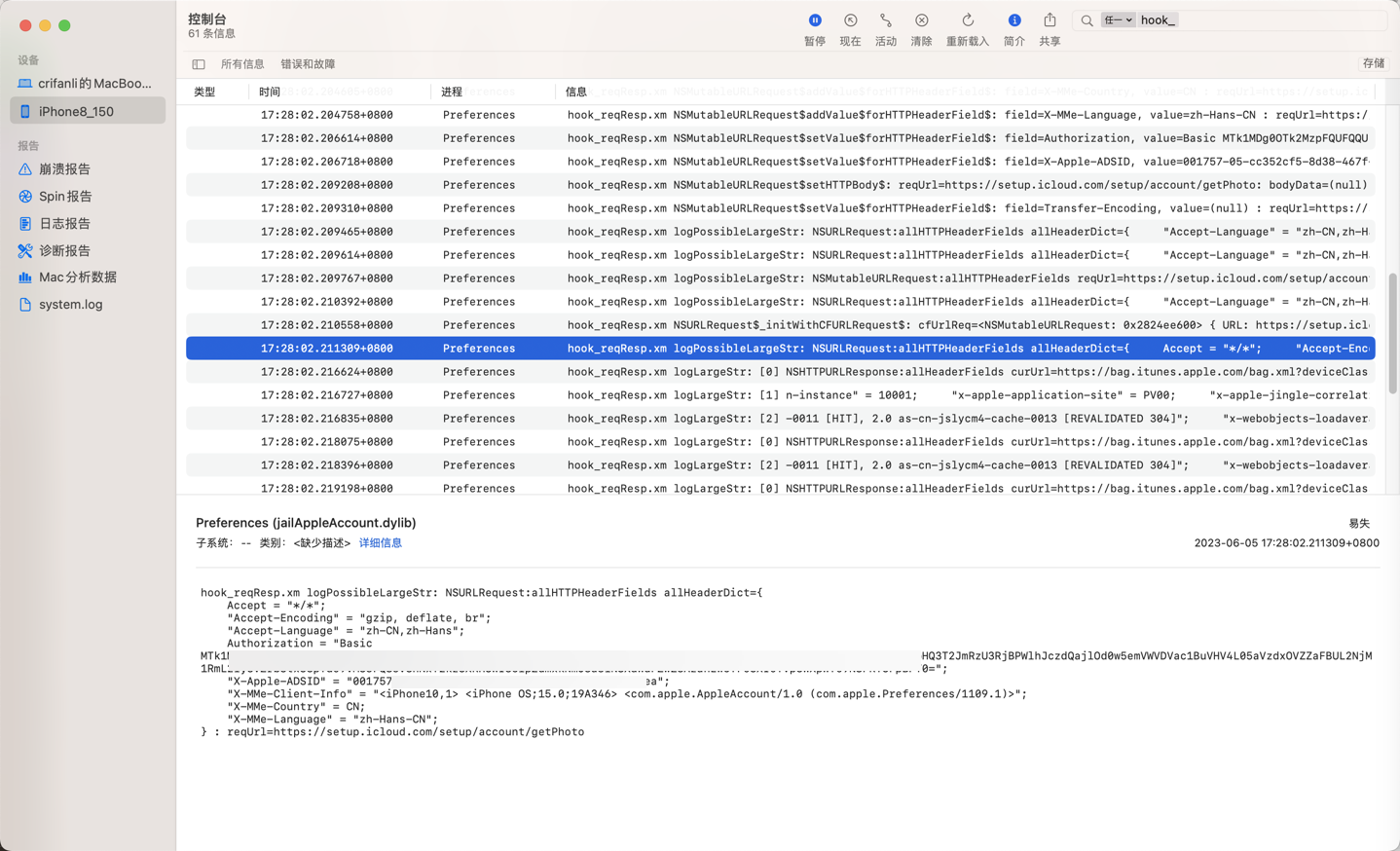
Task: Toggle the Info (简介) pane
Action: (x=1014, y=20)
